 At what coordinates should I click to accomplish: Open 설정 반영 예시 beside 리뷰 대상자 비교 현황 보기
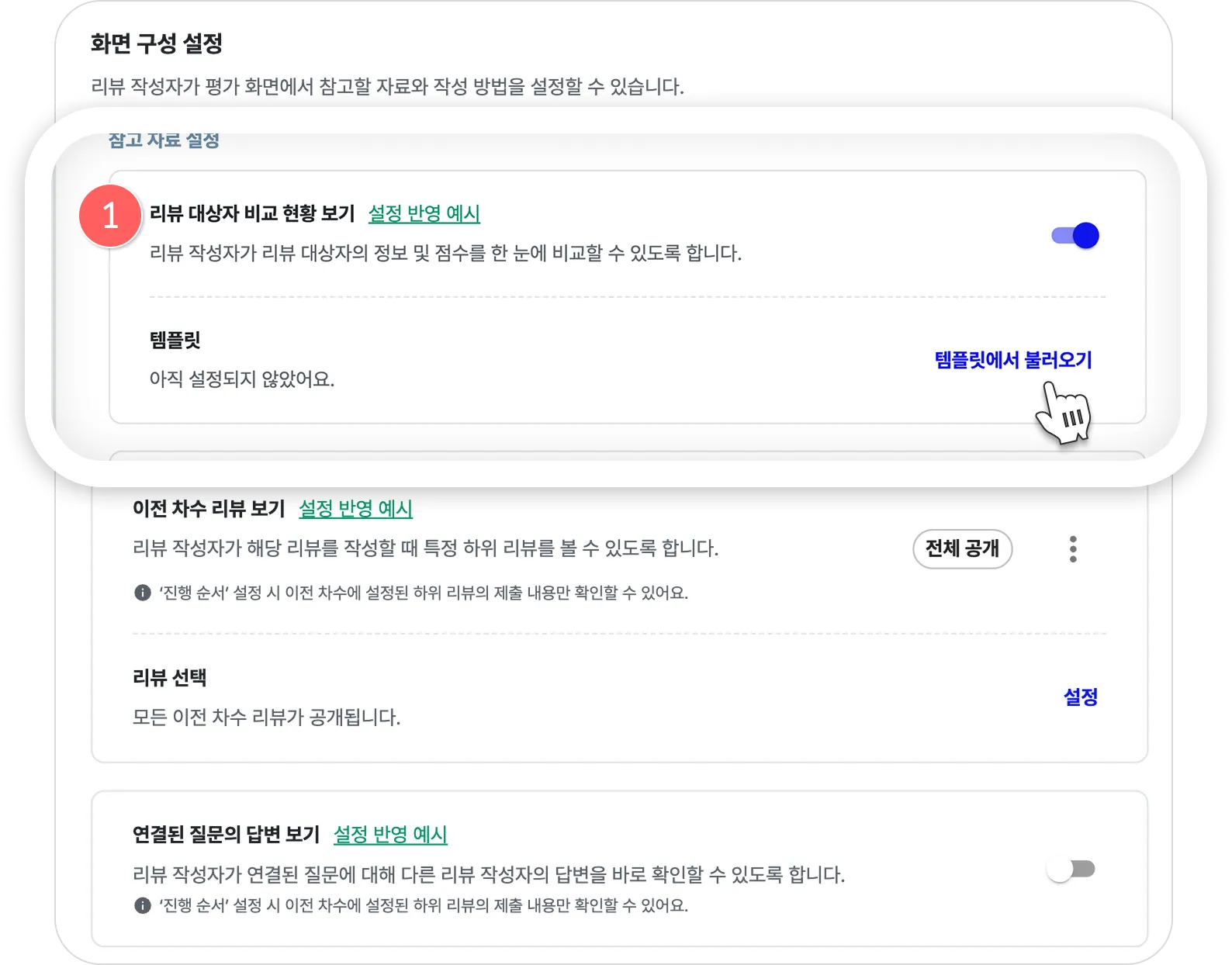[424, 213]
